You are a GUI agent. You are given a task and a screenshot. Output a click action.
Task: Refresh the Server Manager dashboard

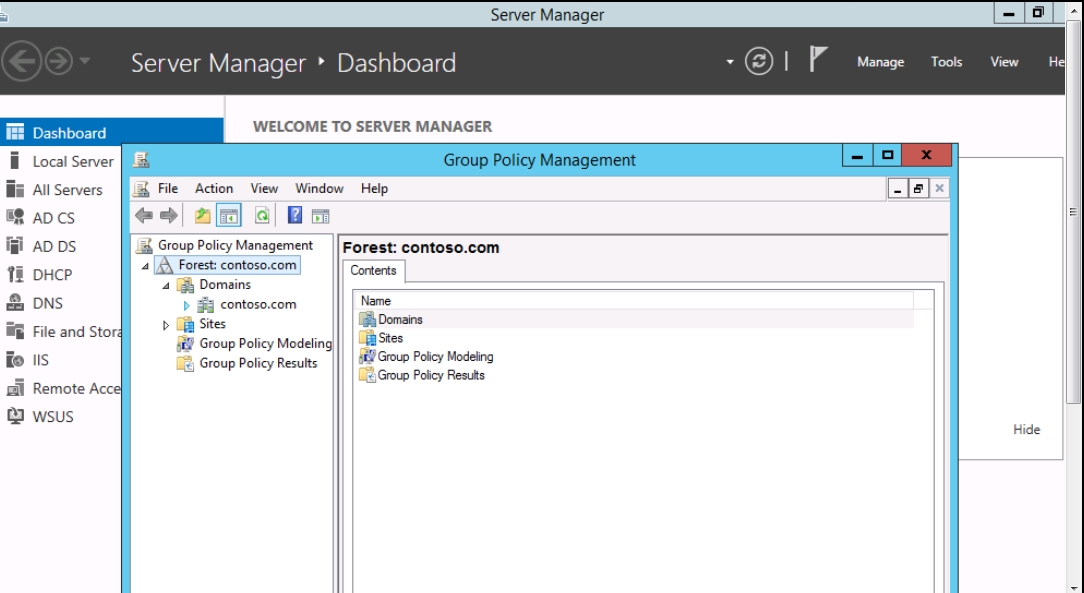(760, 62)
